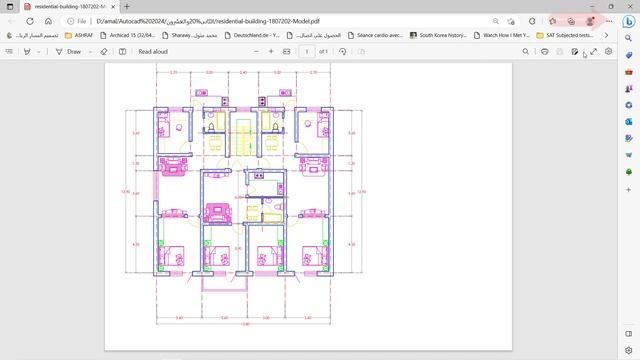Open sidebar Outlook icon
640x360 pixels.
(x=629, y=122)
